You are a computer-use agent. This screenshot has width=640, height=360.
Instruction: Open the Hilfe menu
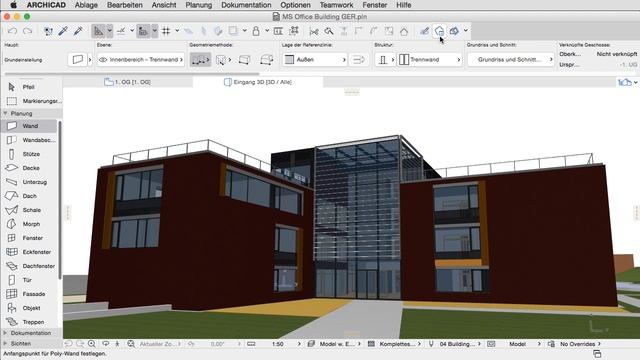click(404, 5)
